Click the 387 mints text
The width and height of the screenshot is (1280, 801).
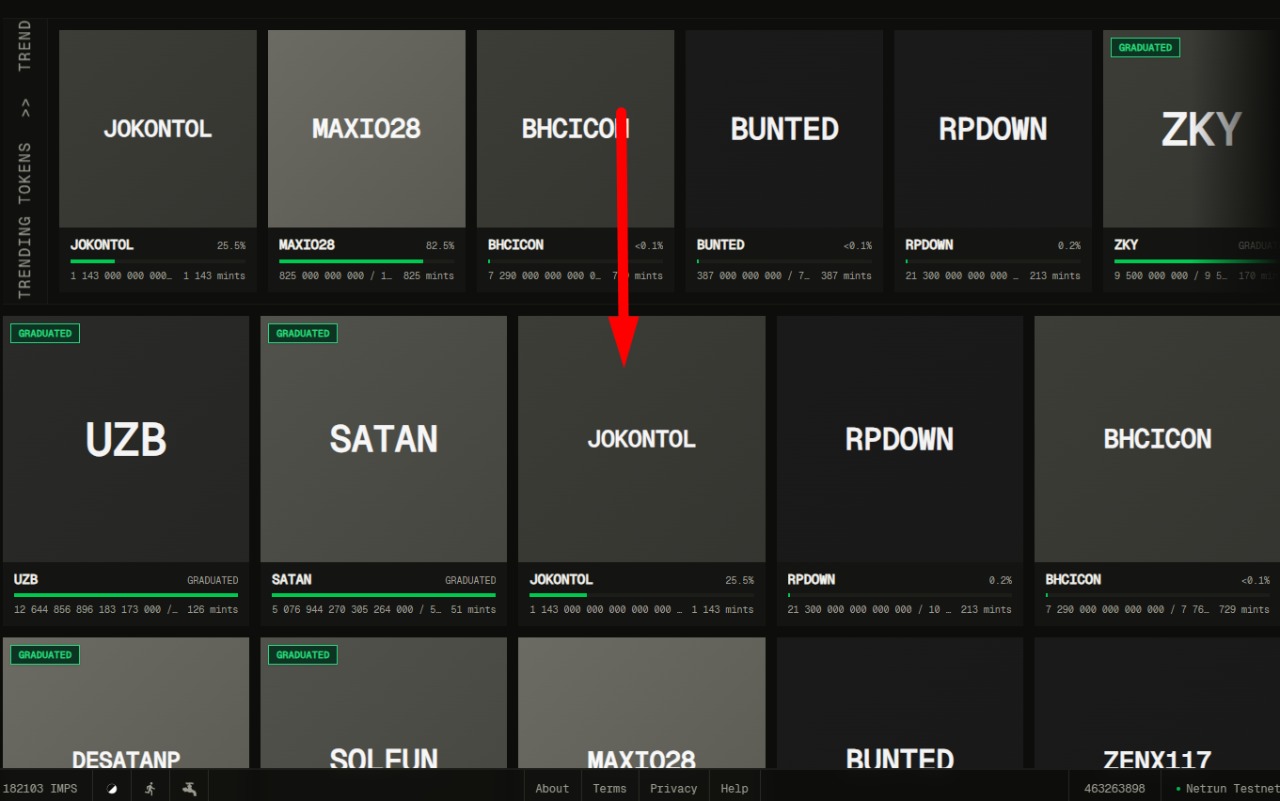846,276
